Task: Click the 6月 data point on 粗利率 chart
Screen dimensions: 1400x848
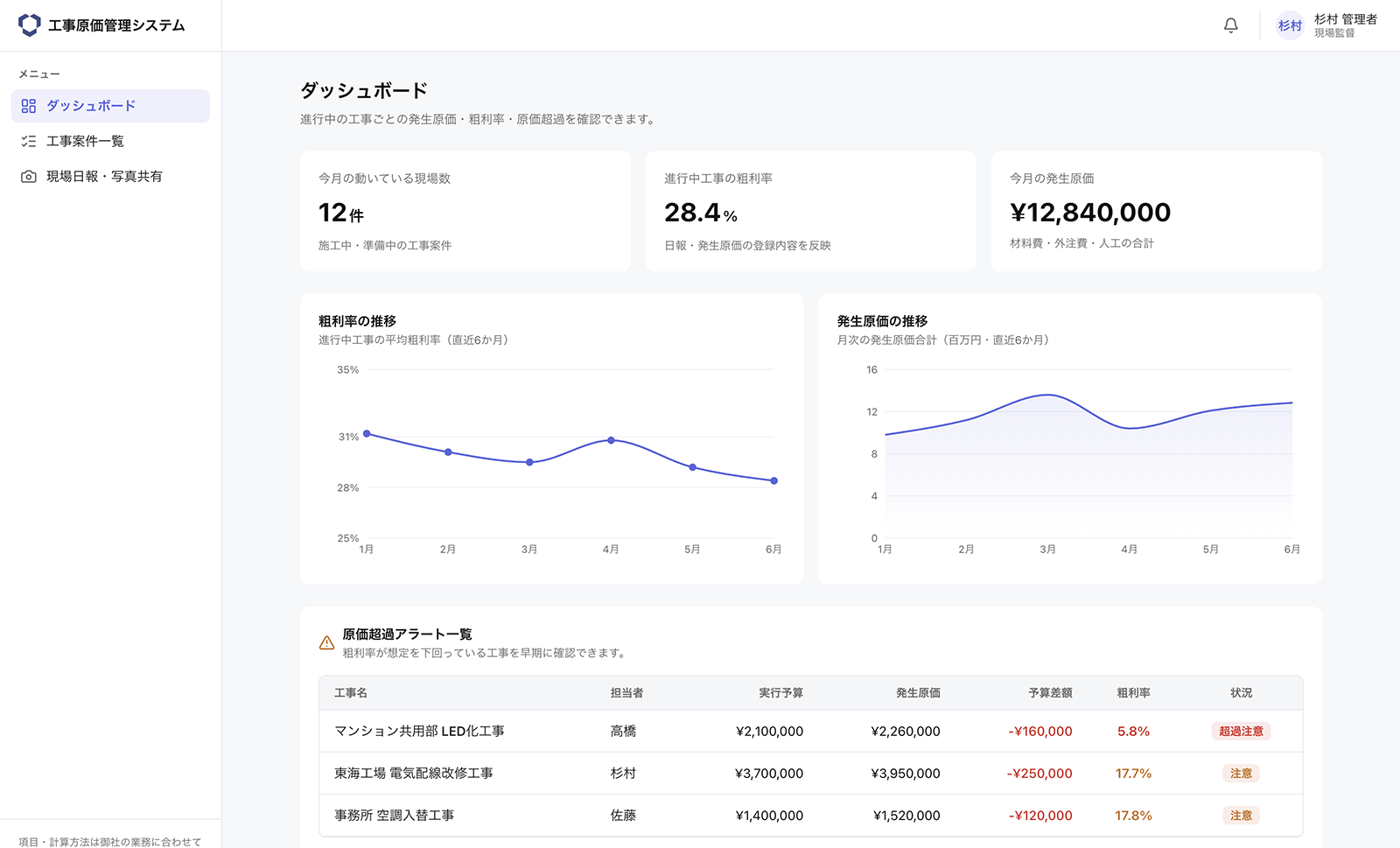Action: (x=773, y=480)
